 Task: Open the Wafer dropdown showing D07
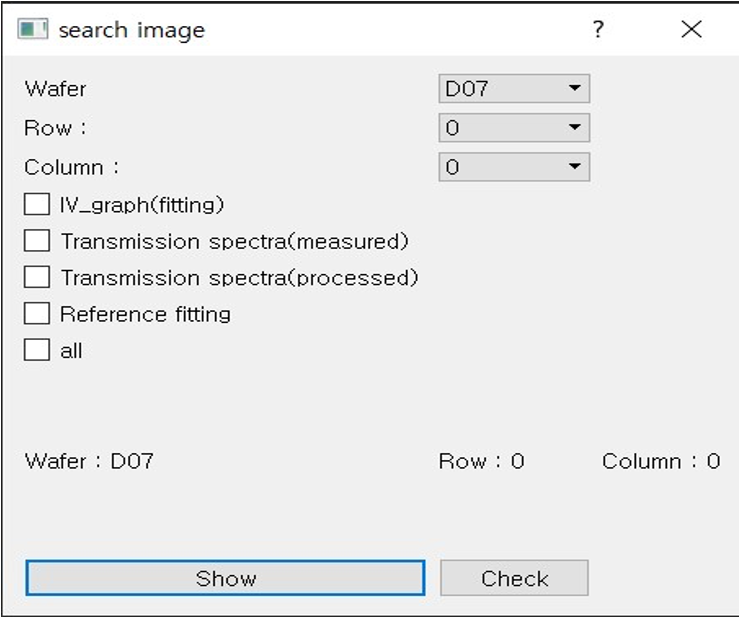point(514,89)
